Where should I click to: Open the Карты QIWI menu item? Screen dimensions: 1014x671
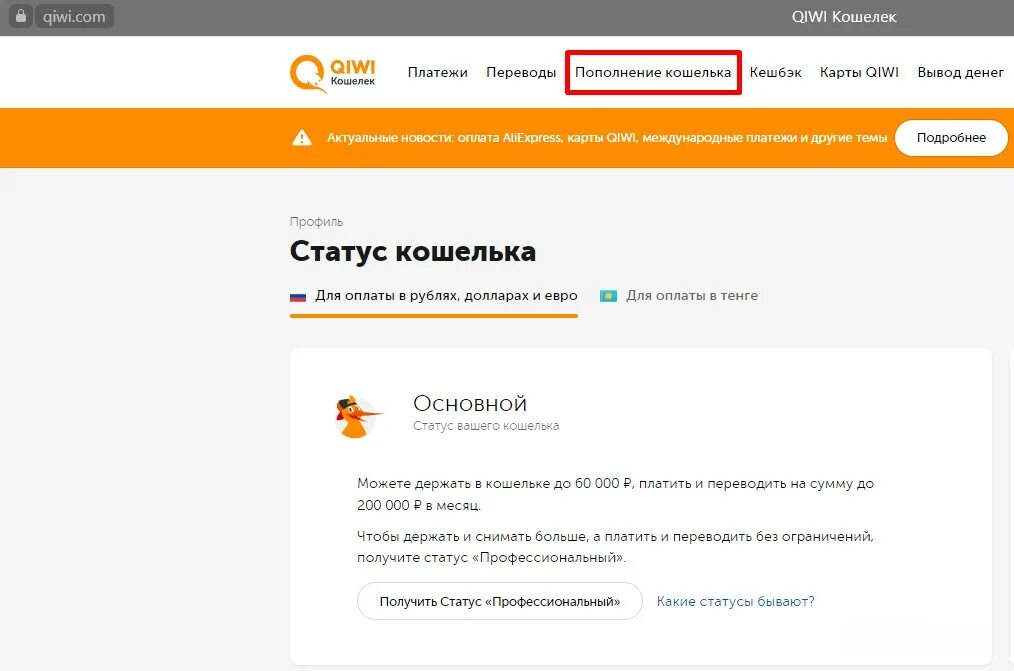click(859, 72)
